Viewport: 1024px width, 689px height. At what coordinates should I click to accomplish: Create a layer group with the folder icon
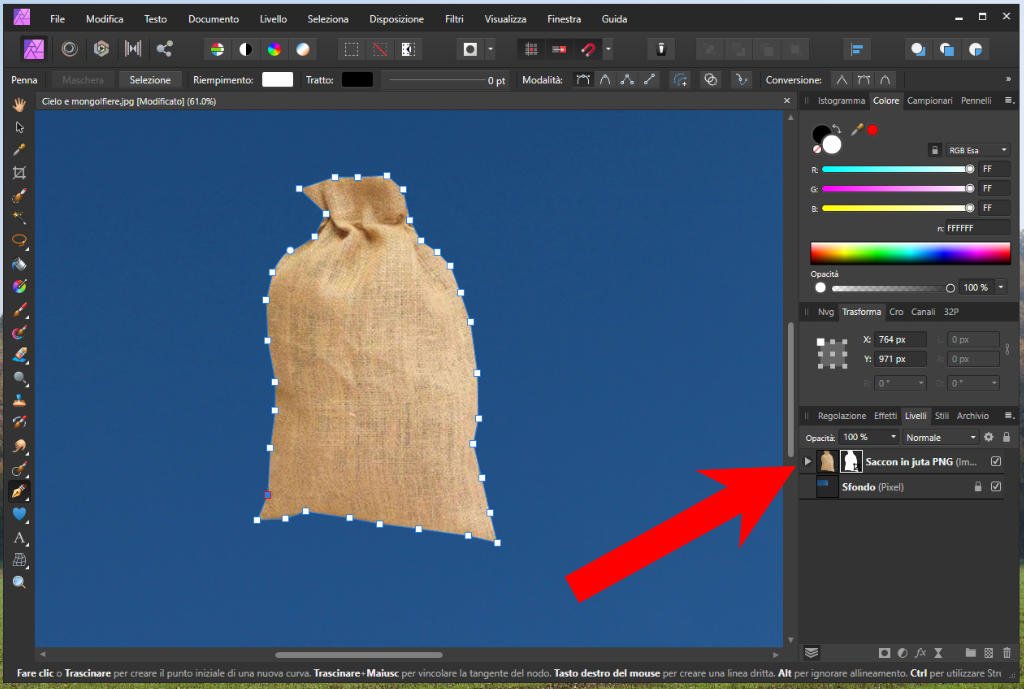click(x=970, y=652)
